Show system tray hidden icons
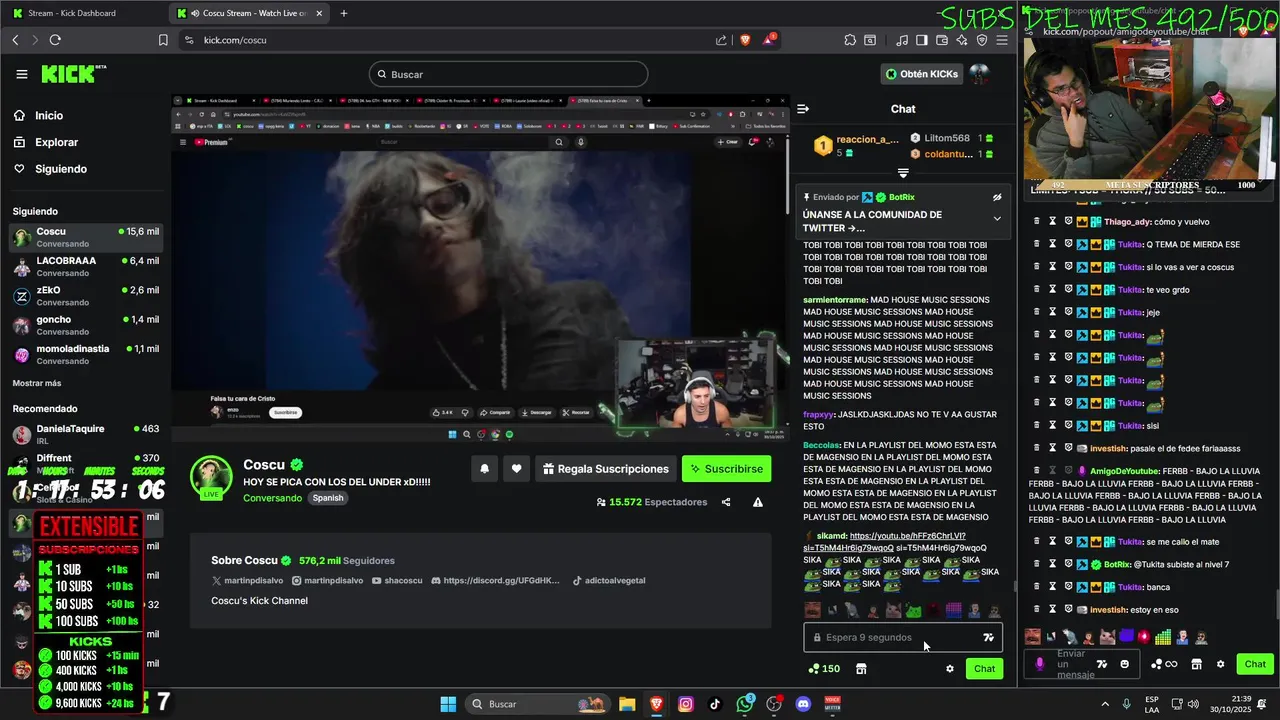Image resolution: width=1280 pixels, height=720 pixels. pos(1105,704)
